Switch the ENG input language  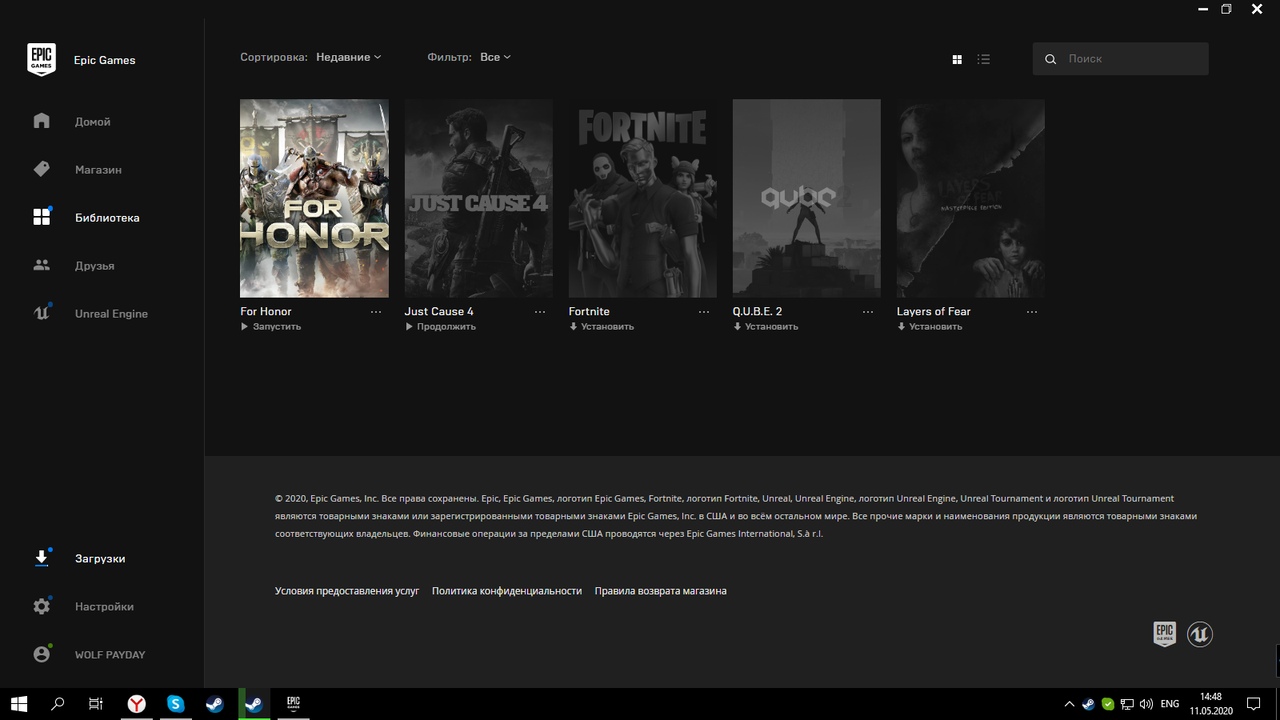(x=1170, y=704)
